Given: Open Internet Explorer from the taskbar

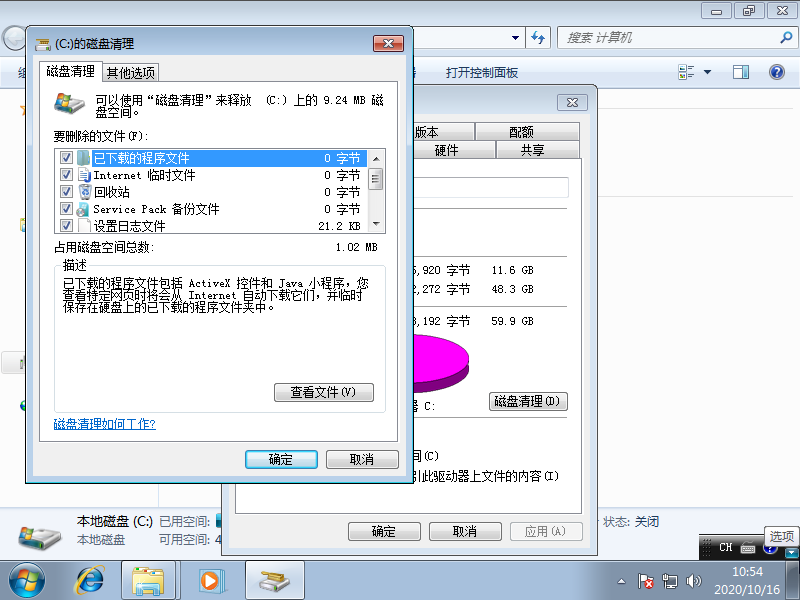Looking at the screenshot, I should coord(90,579).
